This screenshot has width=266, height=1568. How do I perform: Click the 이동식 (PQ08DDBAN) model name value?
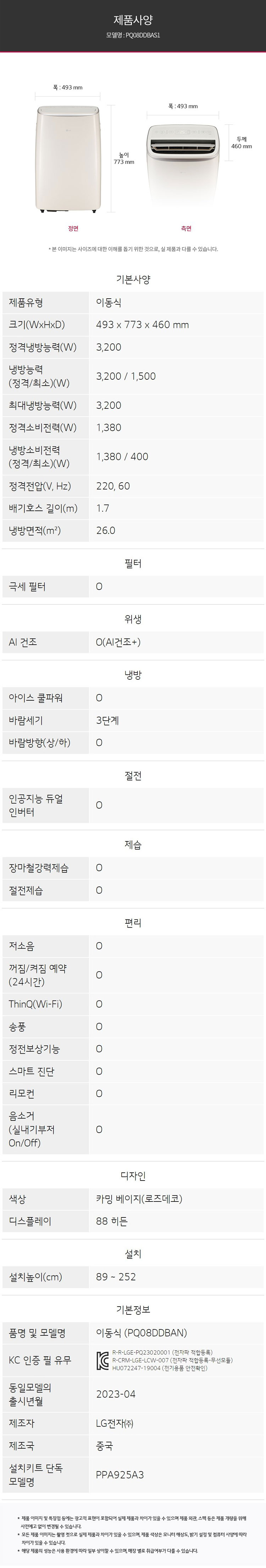coord(142,1333)
